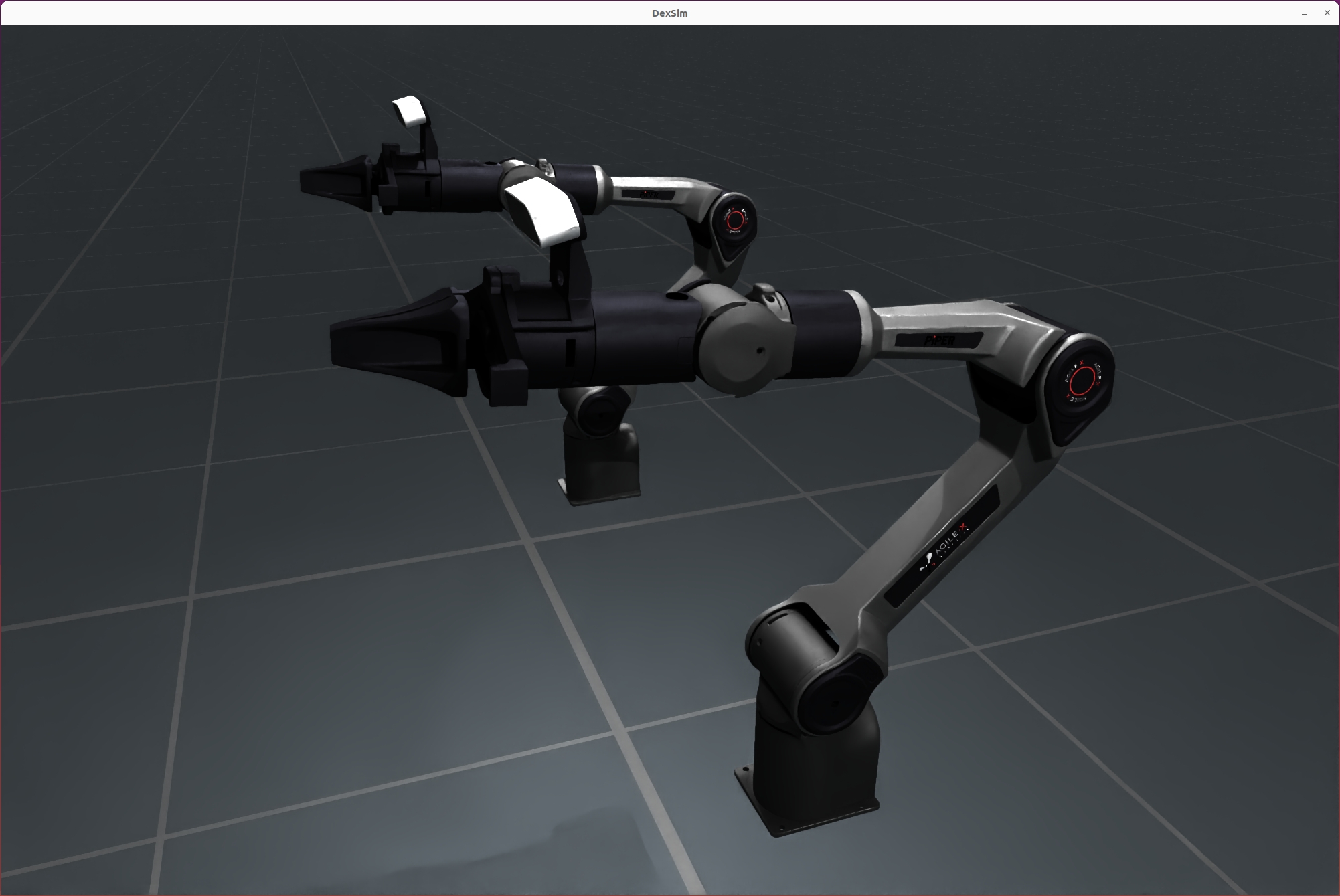
Task: Click the DexSim title bar text
Action: (x=669, y=13)
